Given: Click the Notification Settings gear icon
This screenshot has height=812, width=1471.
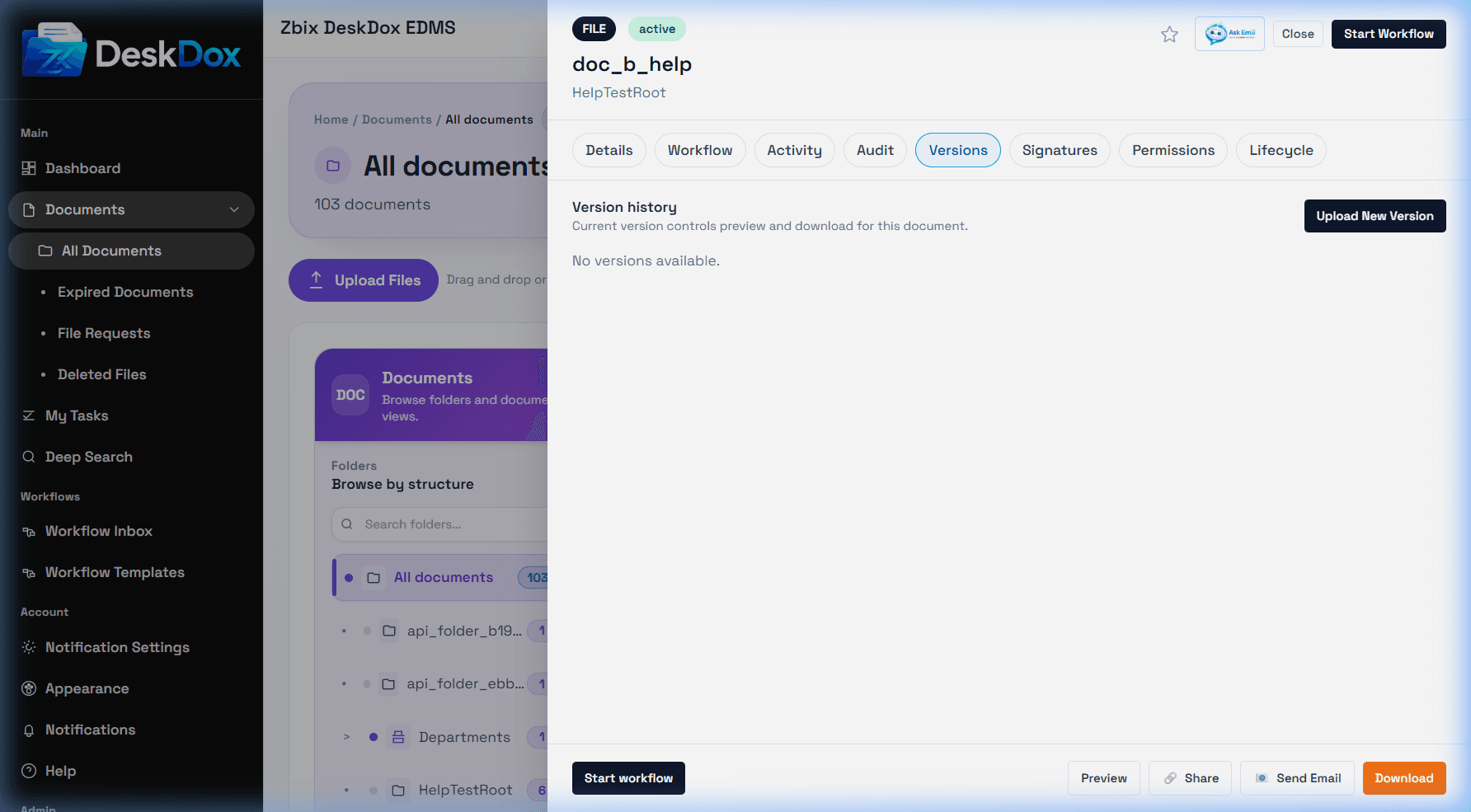Looking at the screenshot, I should pyautogui.click(x=29, y=647).
